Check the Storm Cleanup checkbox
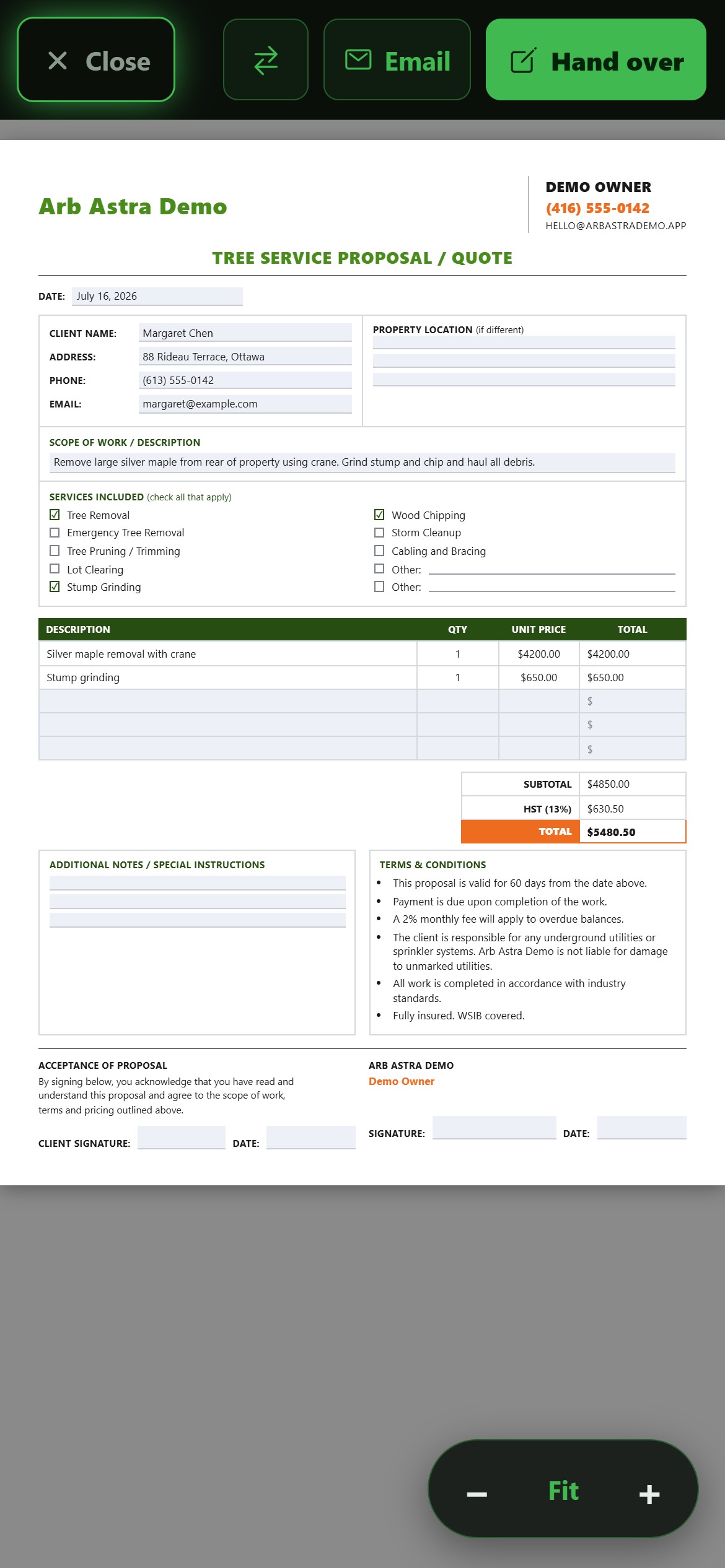The height and width of the screenshot is (1568, 725). pyautogui.click(x=379, y=533)
